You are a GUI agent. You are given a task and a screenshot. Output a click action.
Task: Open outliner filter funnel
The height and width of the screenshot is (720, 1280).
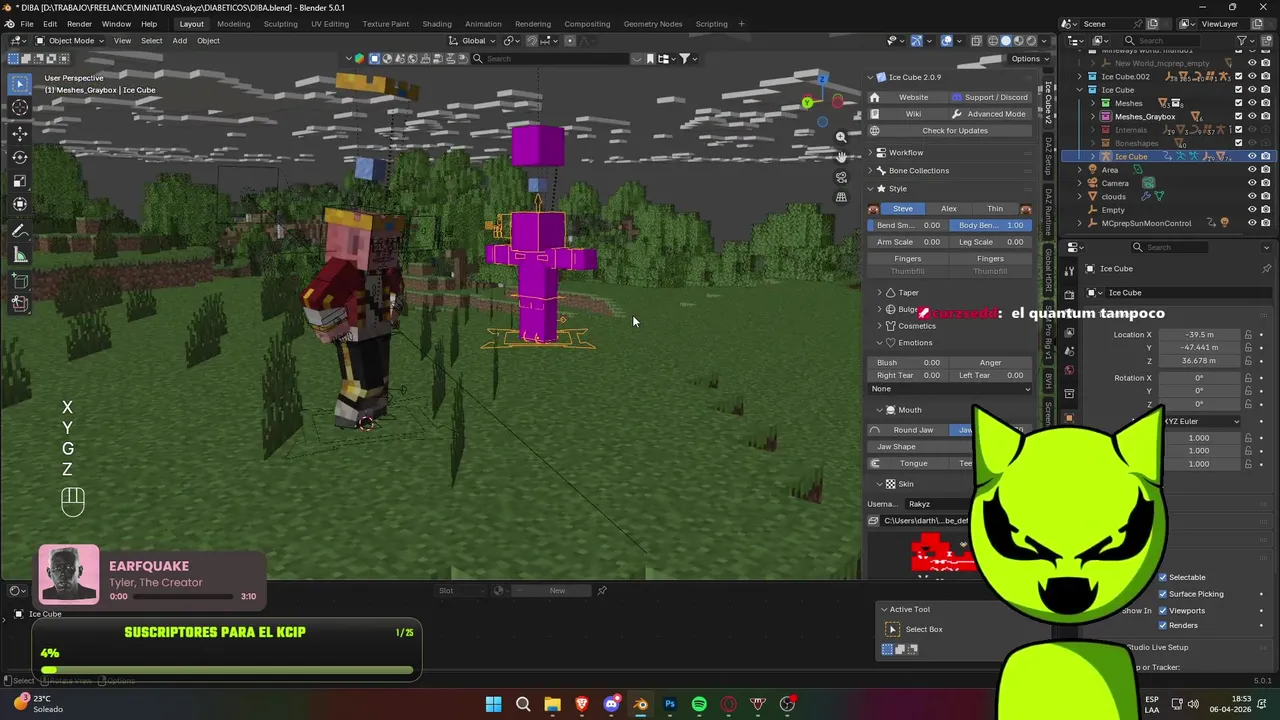(x=1242, y=41)
